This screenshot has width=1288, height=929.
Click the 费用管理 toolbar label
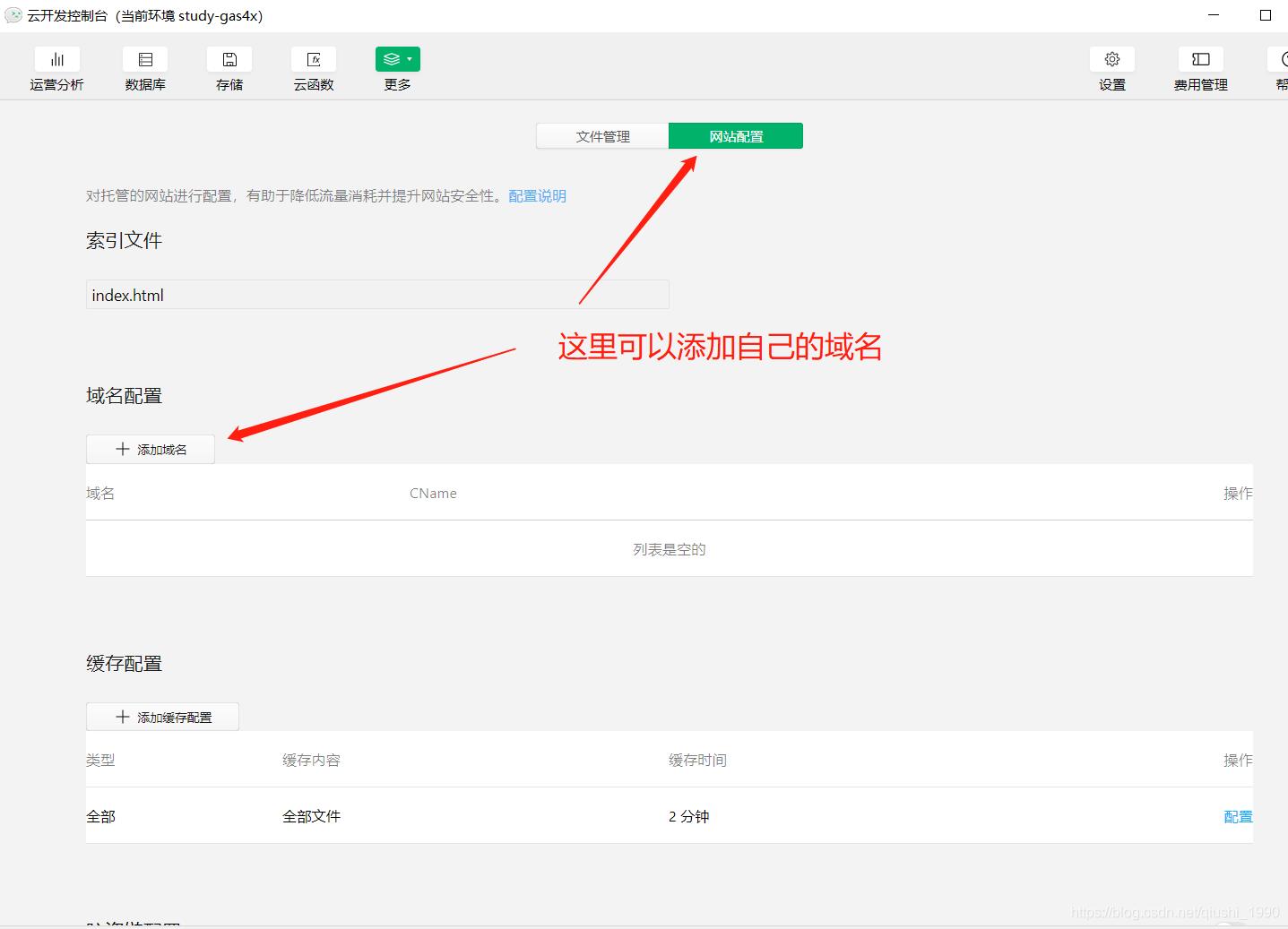coord(1201,84)
